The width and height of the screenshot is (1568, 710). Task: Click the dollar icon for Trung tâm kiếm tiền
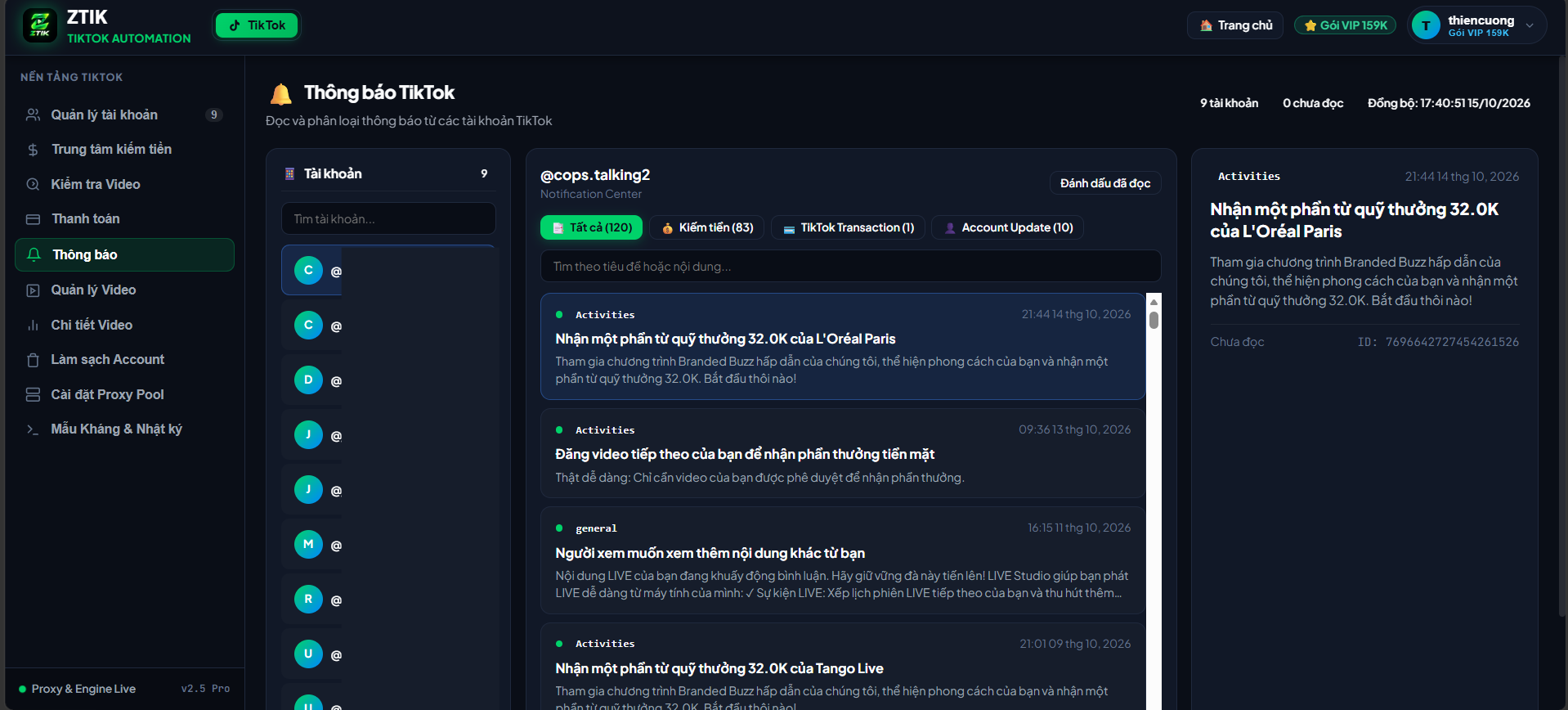[33, 150]
